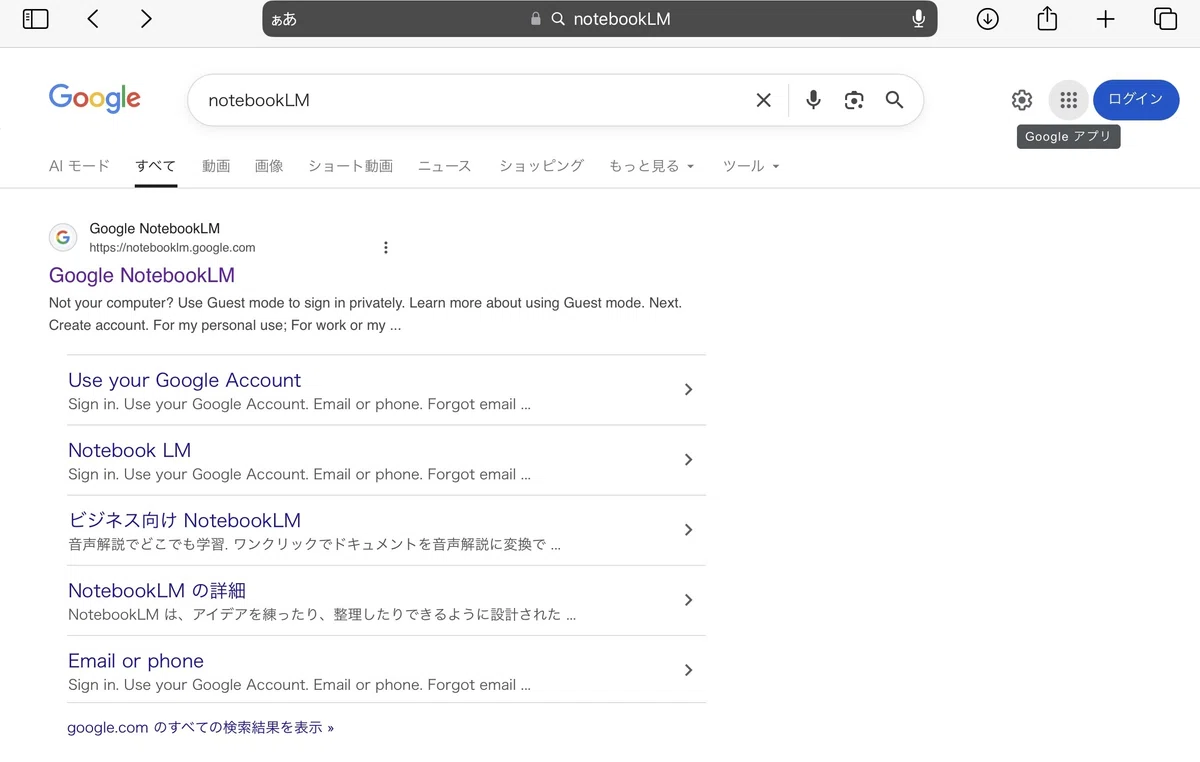Open the ショッピング tab
The height and width of the screenshot is (762, 1200).
coord(541,166)
